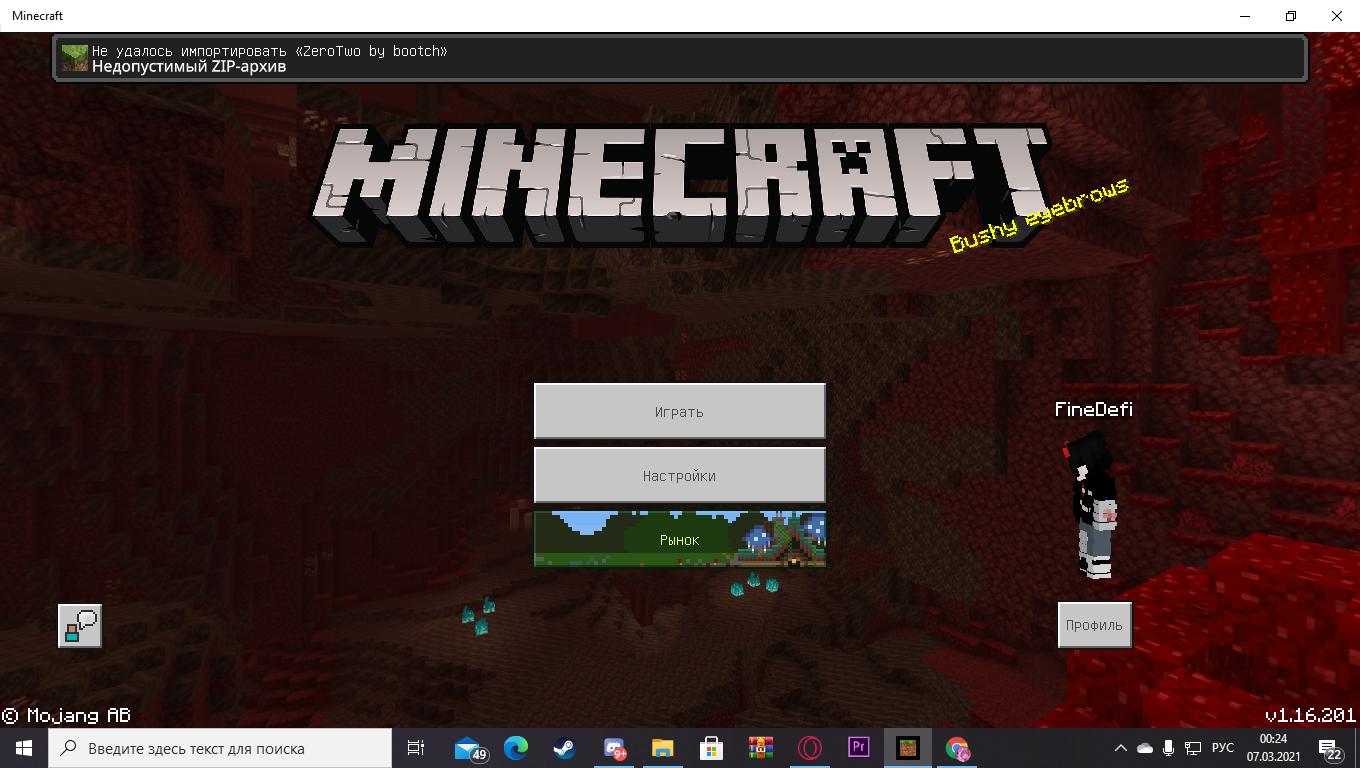The width and height of the screenshot is (1360, 768).
Task: Open WinRAR from the taskbar
Action: (x=761, y=748)
